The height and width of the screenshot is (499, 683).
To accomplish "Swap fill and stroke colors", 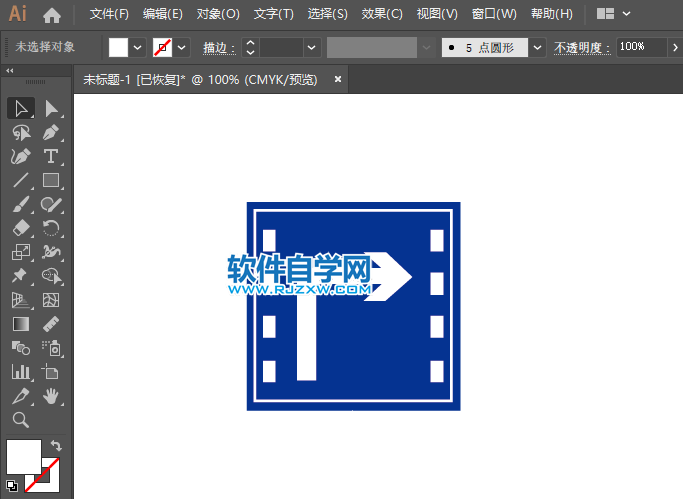I will (56, 445).
